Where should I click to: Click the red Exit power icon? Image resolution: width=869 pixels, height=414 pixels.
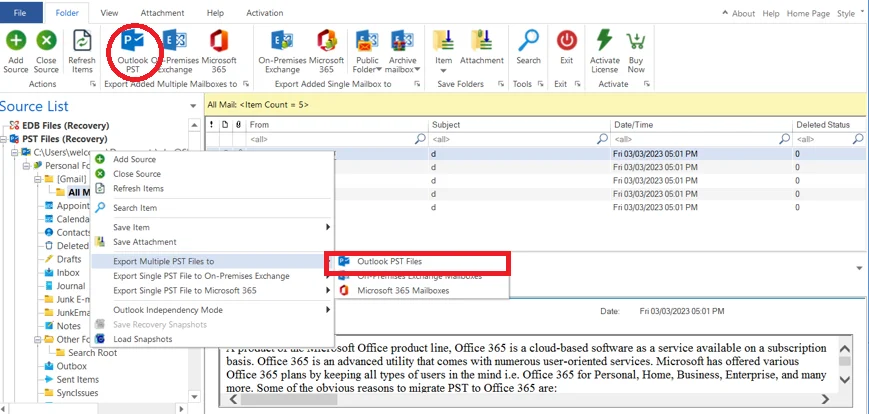[x=566, y=40]
